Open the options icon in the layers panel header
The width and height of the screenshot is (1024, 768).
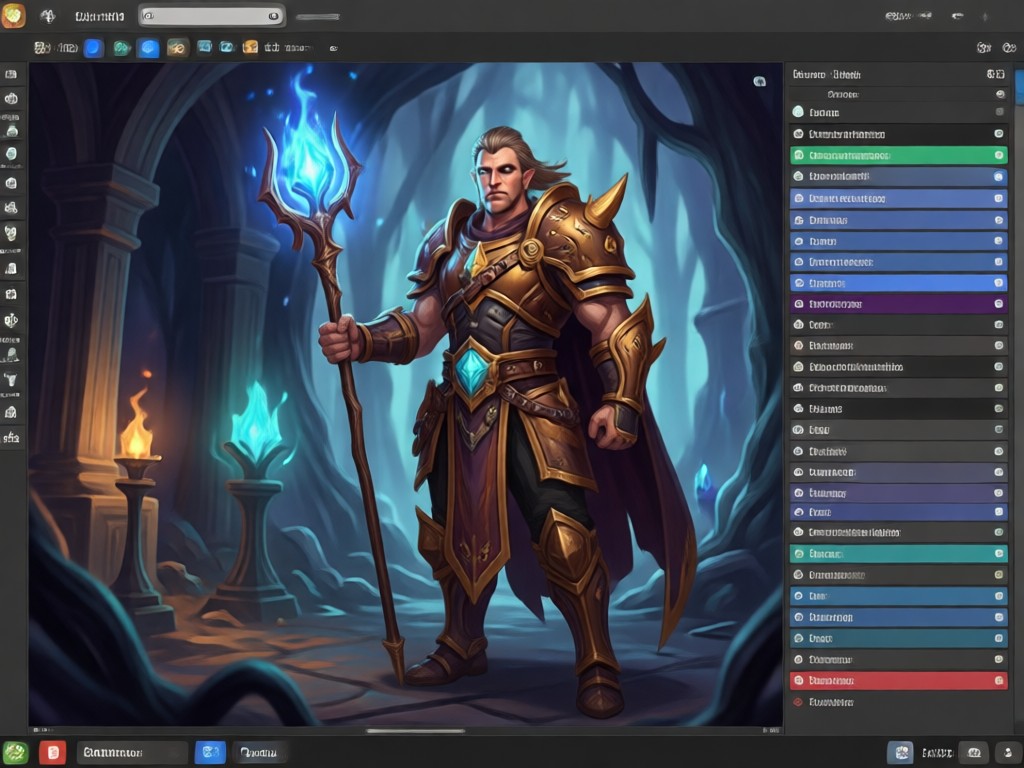pos(995,74)
